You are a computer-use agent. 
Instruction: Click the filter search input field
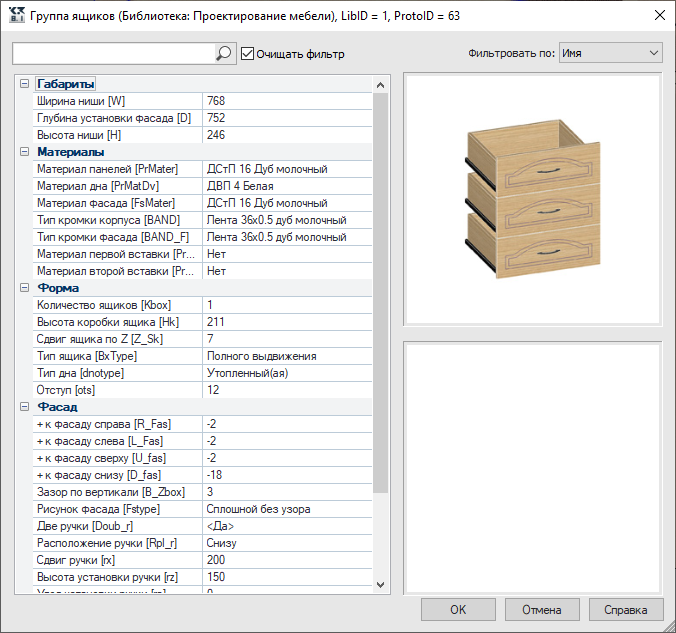[114, 53]
